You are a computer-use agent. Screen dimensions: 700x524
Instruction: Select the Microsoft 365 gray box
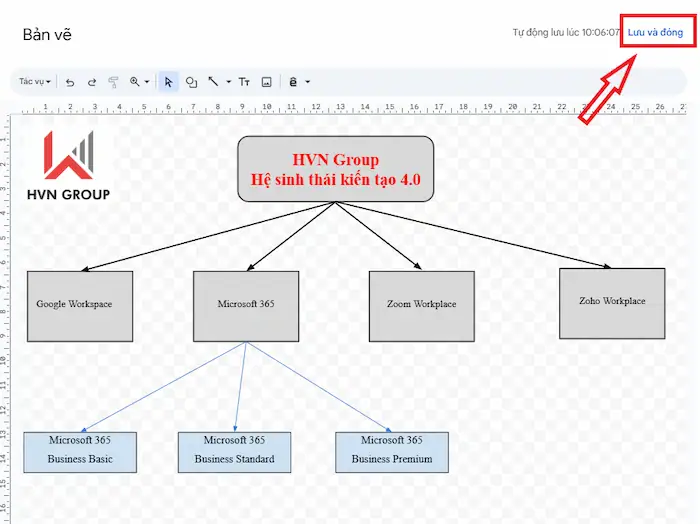click(246, 306)
